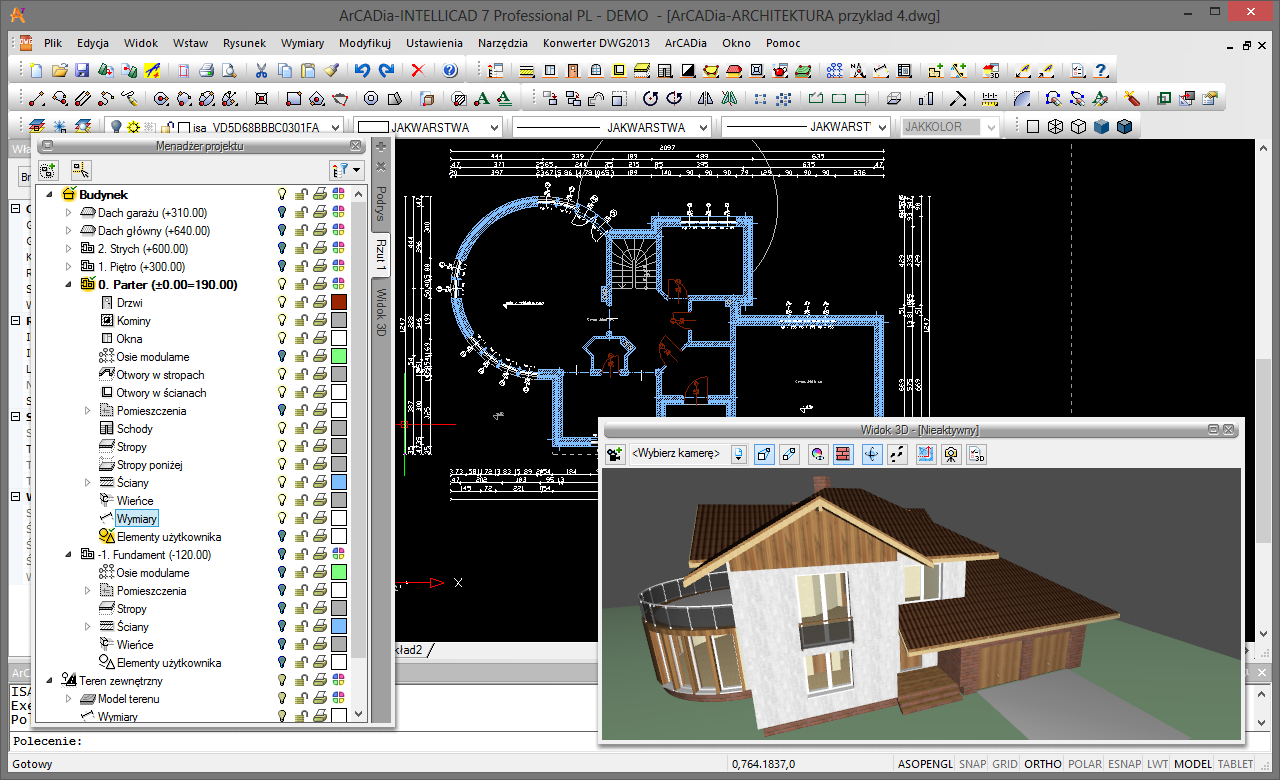
Task: Open the filter dropdown in Menadżer projektu
Action: pos(346,171)
